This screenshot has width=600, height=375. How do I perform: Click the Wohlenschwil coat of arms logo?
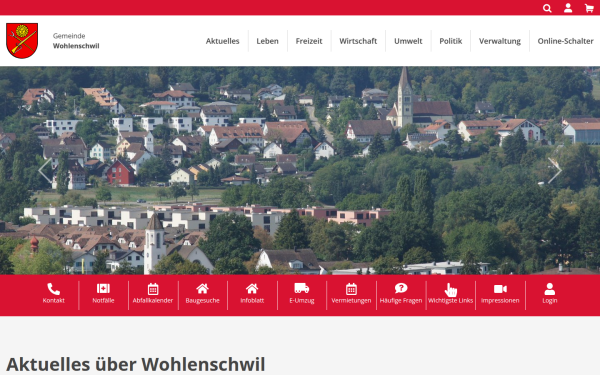coord(22,41)
